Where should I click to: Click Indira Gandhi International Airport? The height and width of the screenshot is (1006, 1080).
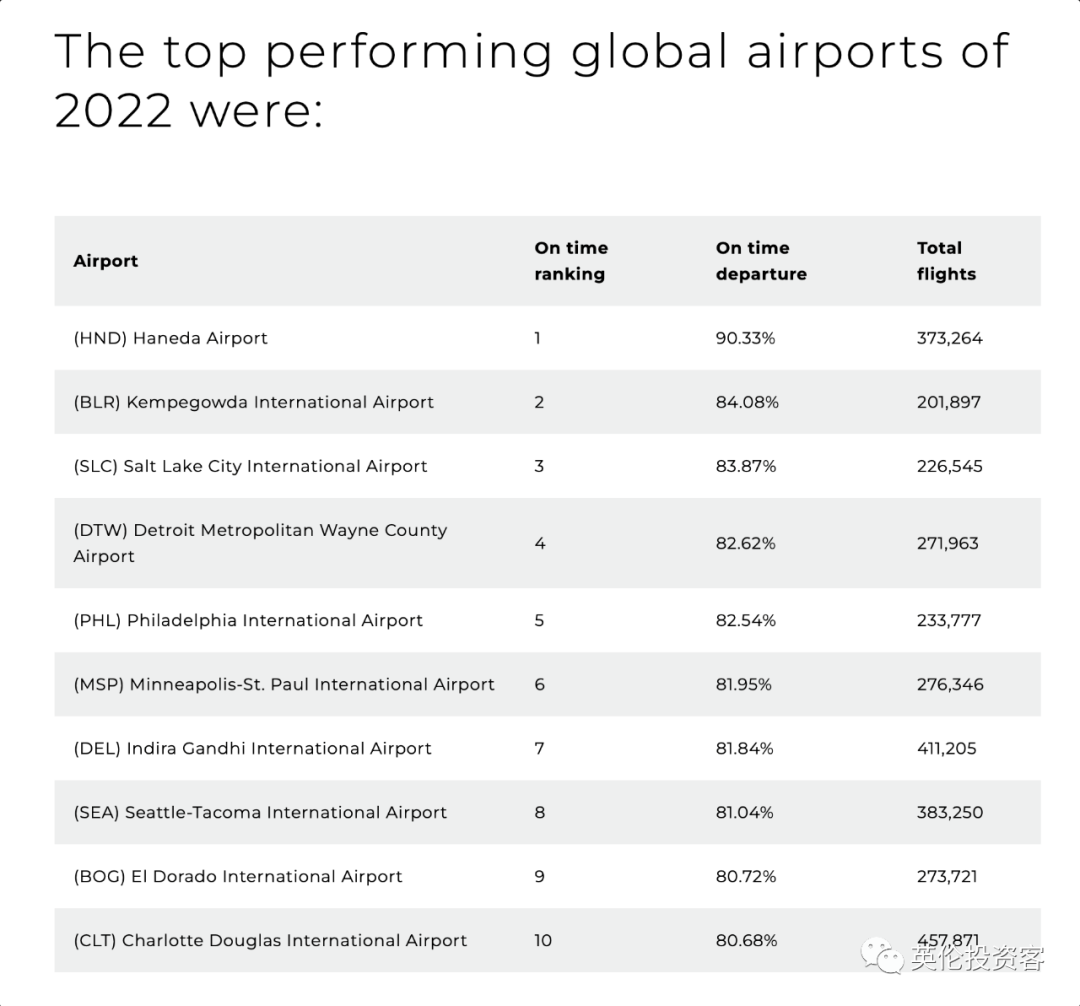[252, 748]
